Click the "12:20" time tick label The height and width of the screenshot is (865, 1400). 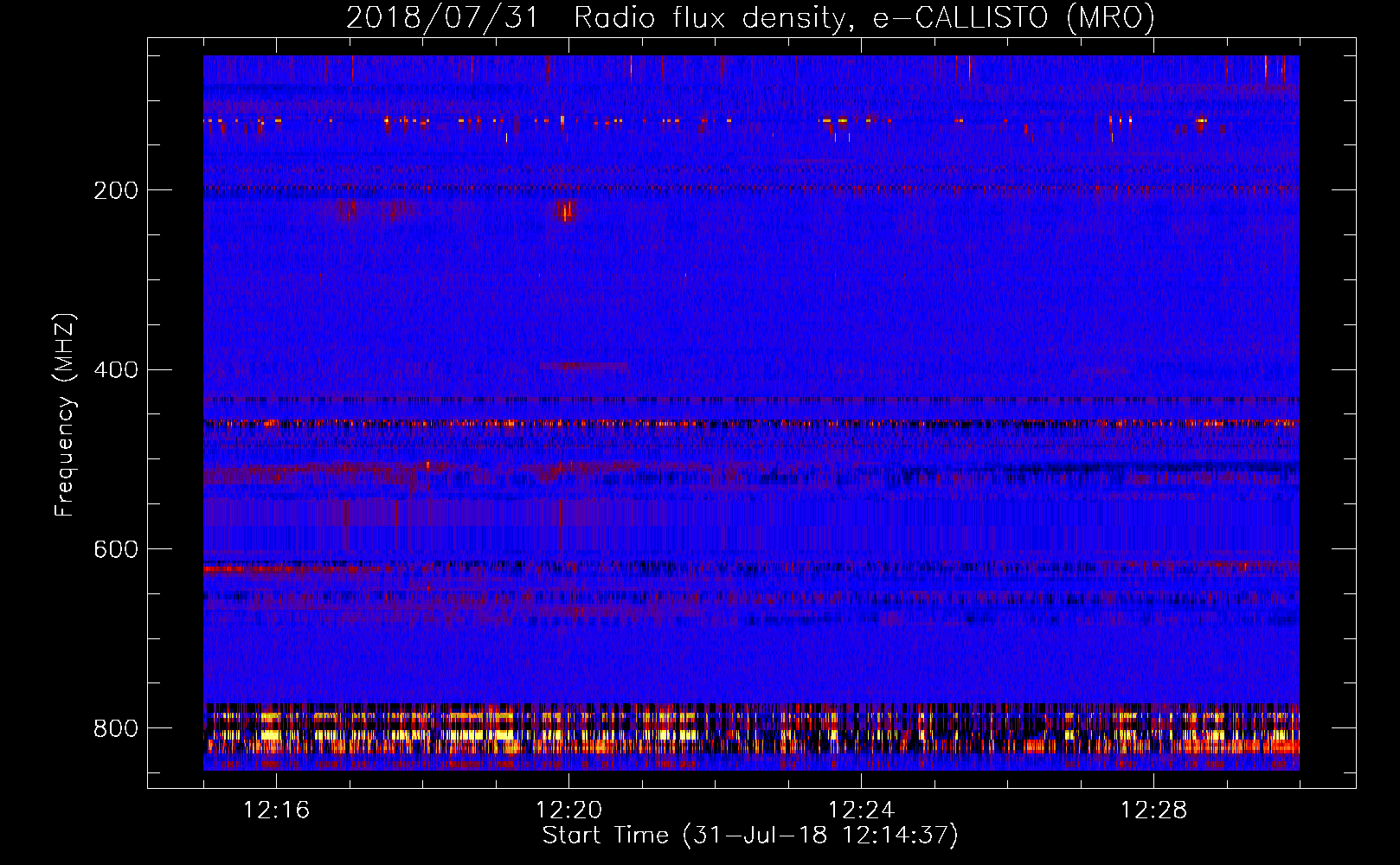(568, 811)
